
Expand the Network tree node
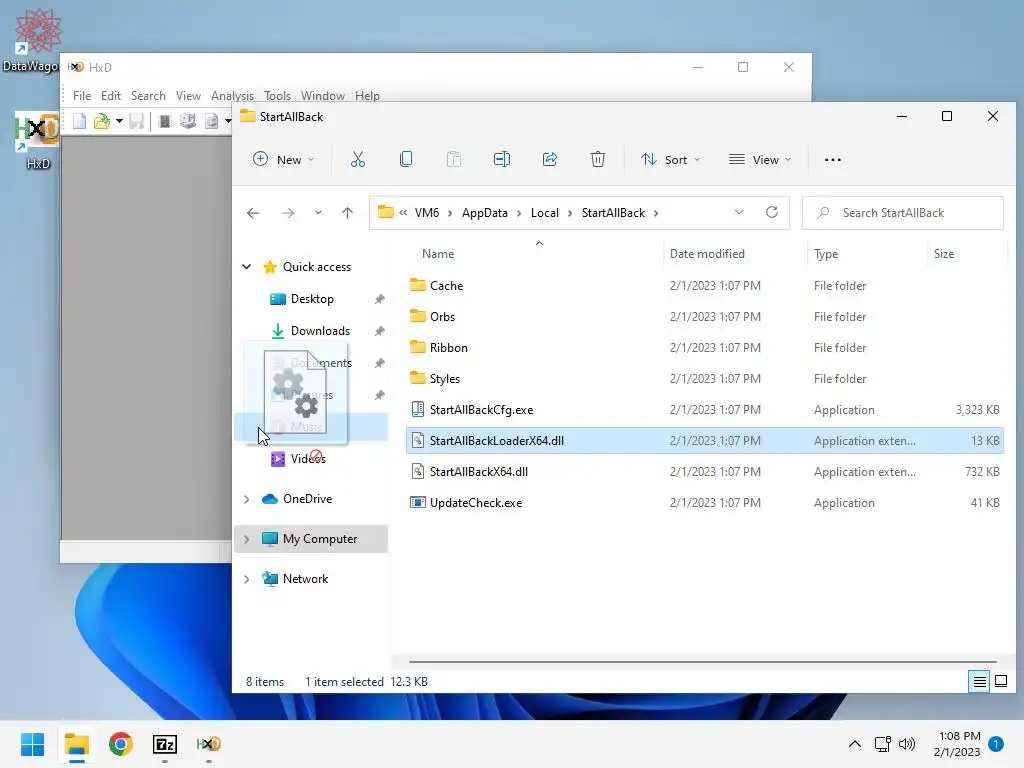click(247, 579)
